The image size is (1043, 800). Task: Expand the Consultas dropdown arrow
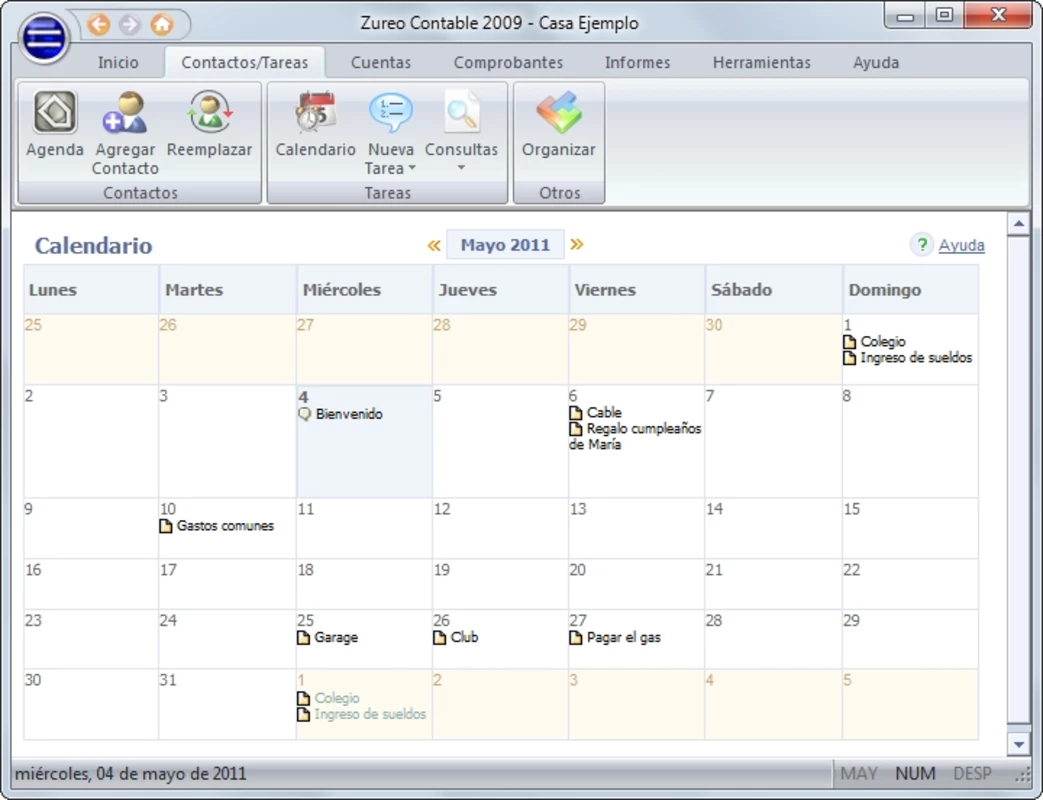pos(461,168)
